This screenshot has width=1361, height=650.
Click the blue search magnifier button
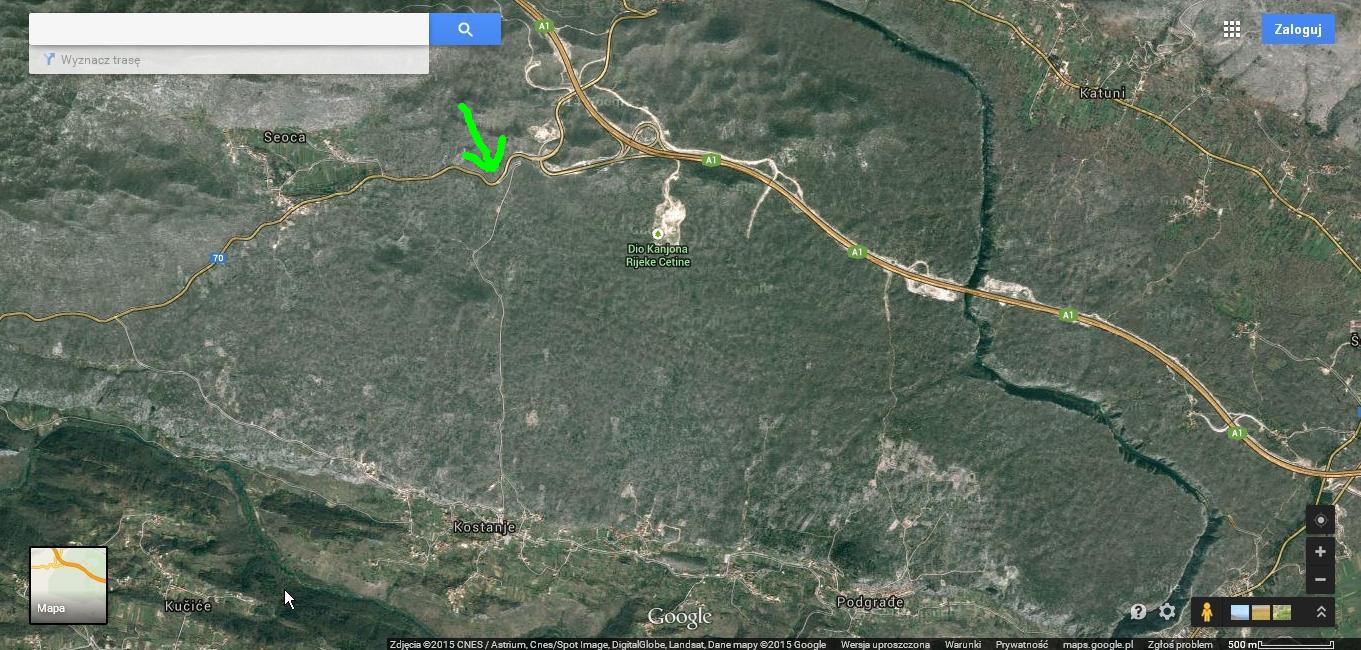click(465, 29)
